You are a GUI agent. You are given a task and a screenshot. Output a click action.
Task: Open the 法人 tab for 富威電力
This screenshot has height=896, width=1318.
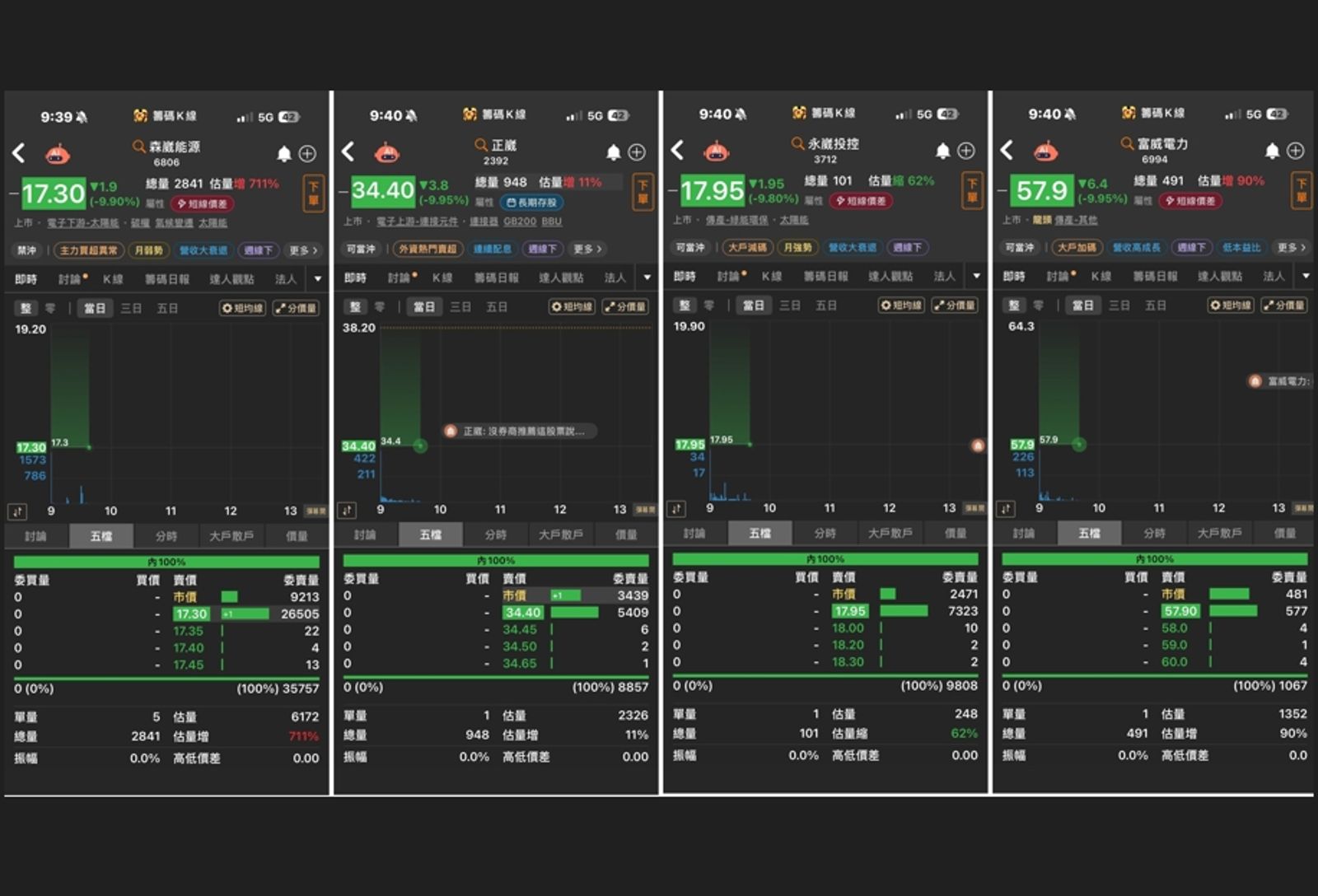point(1274,276)
